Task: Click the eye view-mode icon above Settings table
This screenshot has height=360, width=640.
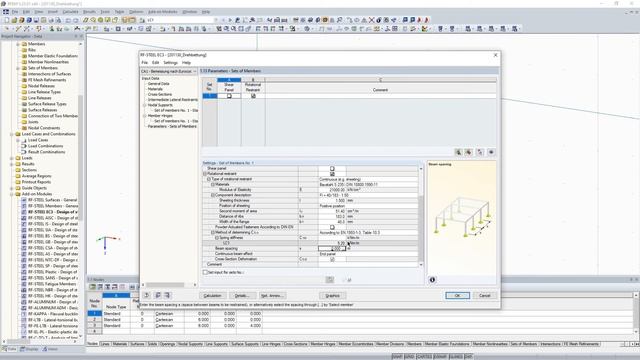Action: (491, 152)
